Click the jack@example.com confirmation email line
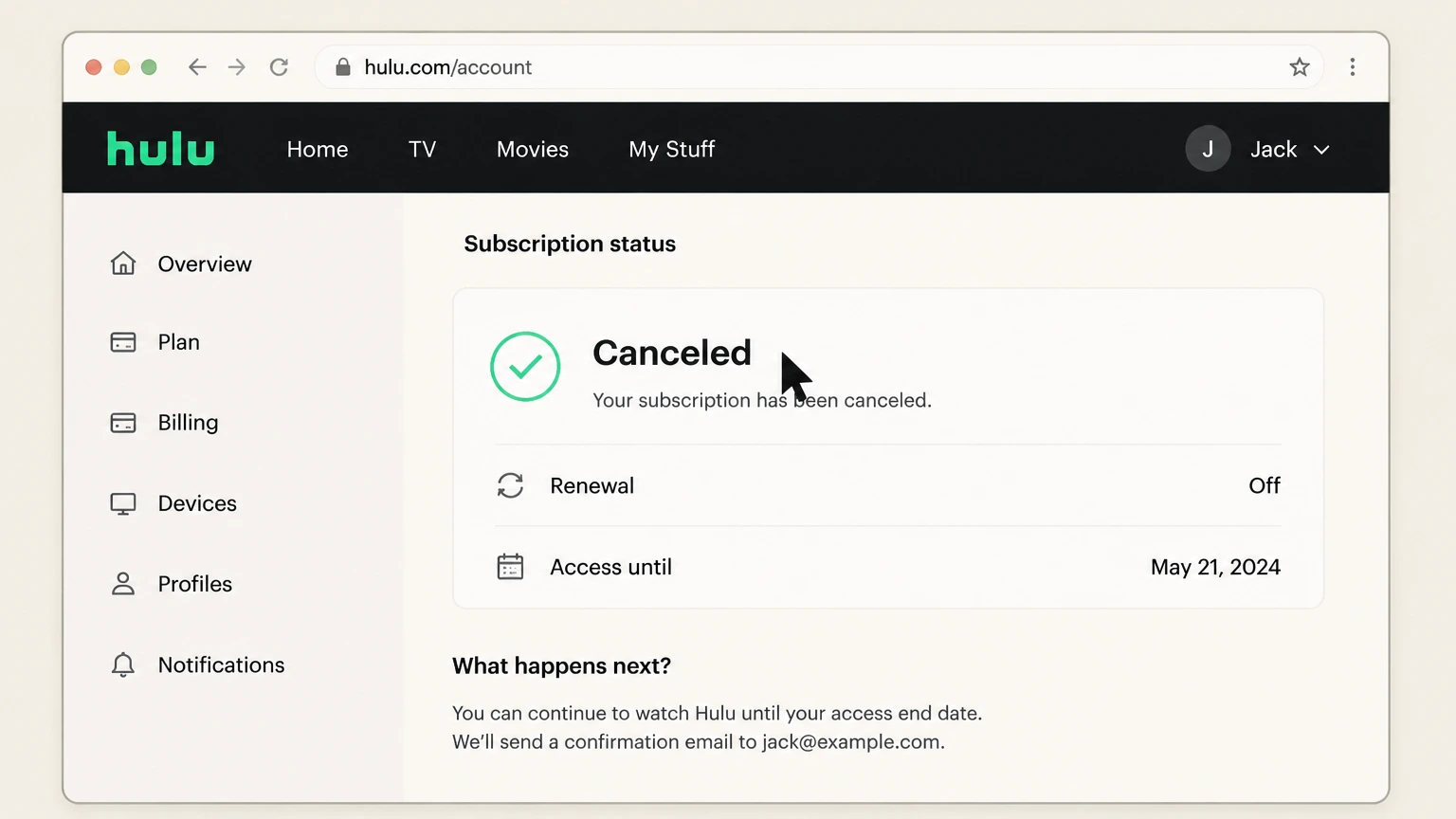This screenshot has height=819, width=1456. 699,741
